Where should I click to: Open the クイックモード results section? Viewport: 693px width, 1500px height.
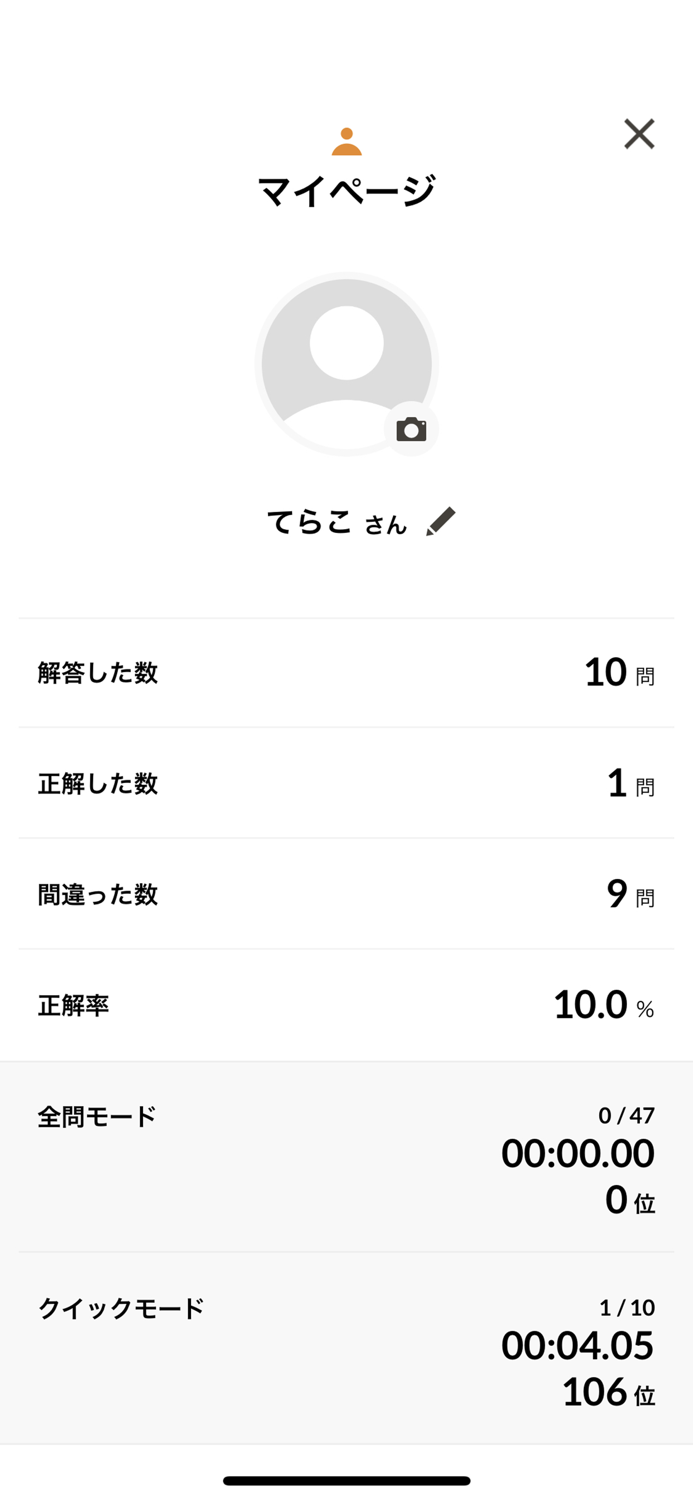(347, 1345)
